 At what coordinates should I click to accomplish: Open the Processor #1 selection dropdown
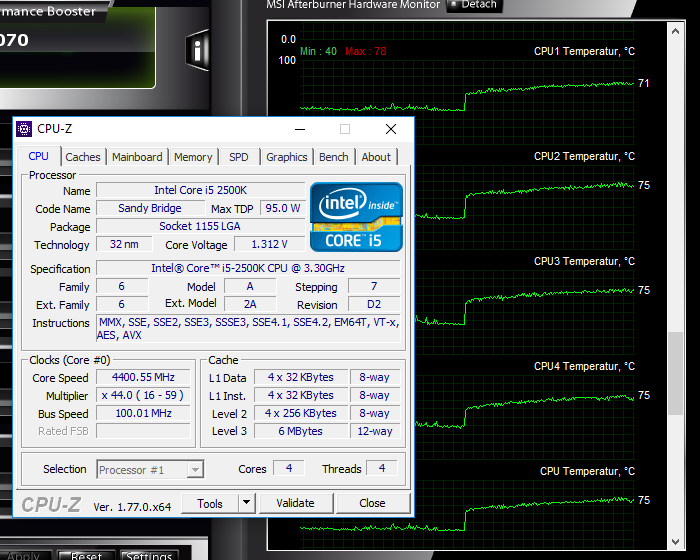tap(150, 470)
